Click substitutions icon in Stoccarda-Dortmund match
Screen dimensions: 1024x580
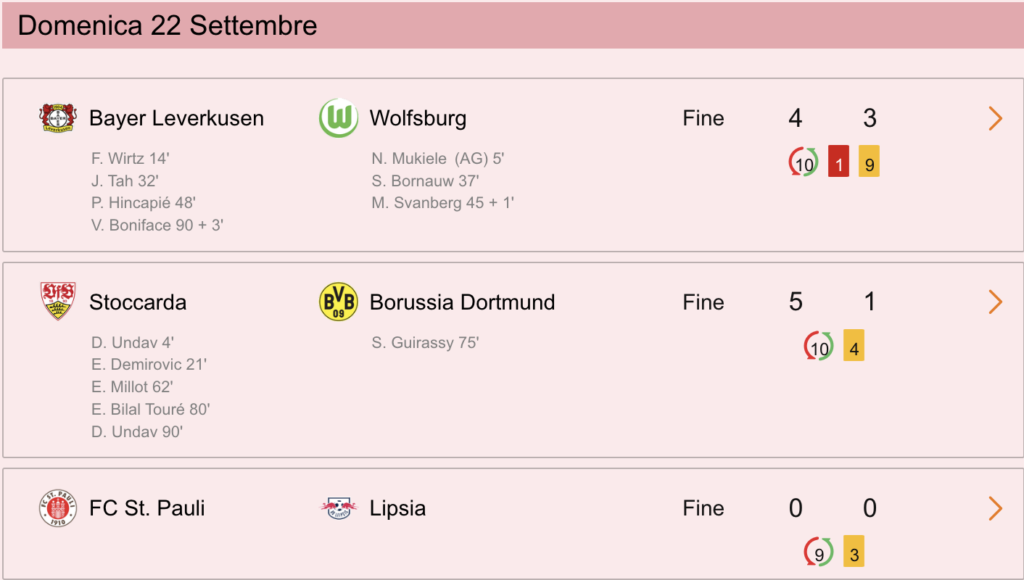[x=819, y=346]
